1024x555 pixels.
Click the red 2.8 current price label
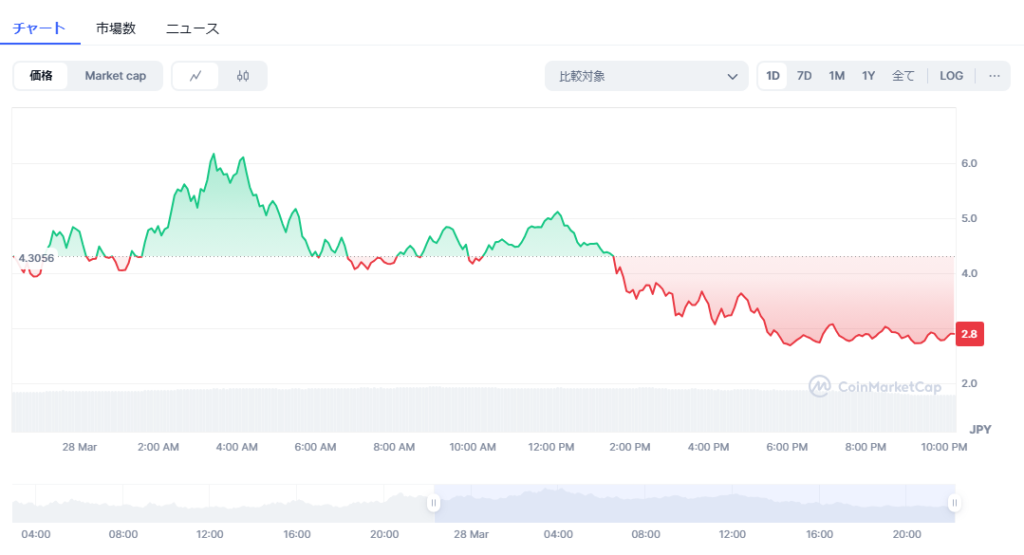[970, 335]
